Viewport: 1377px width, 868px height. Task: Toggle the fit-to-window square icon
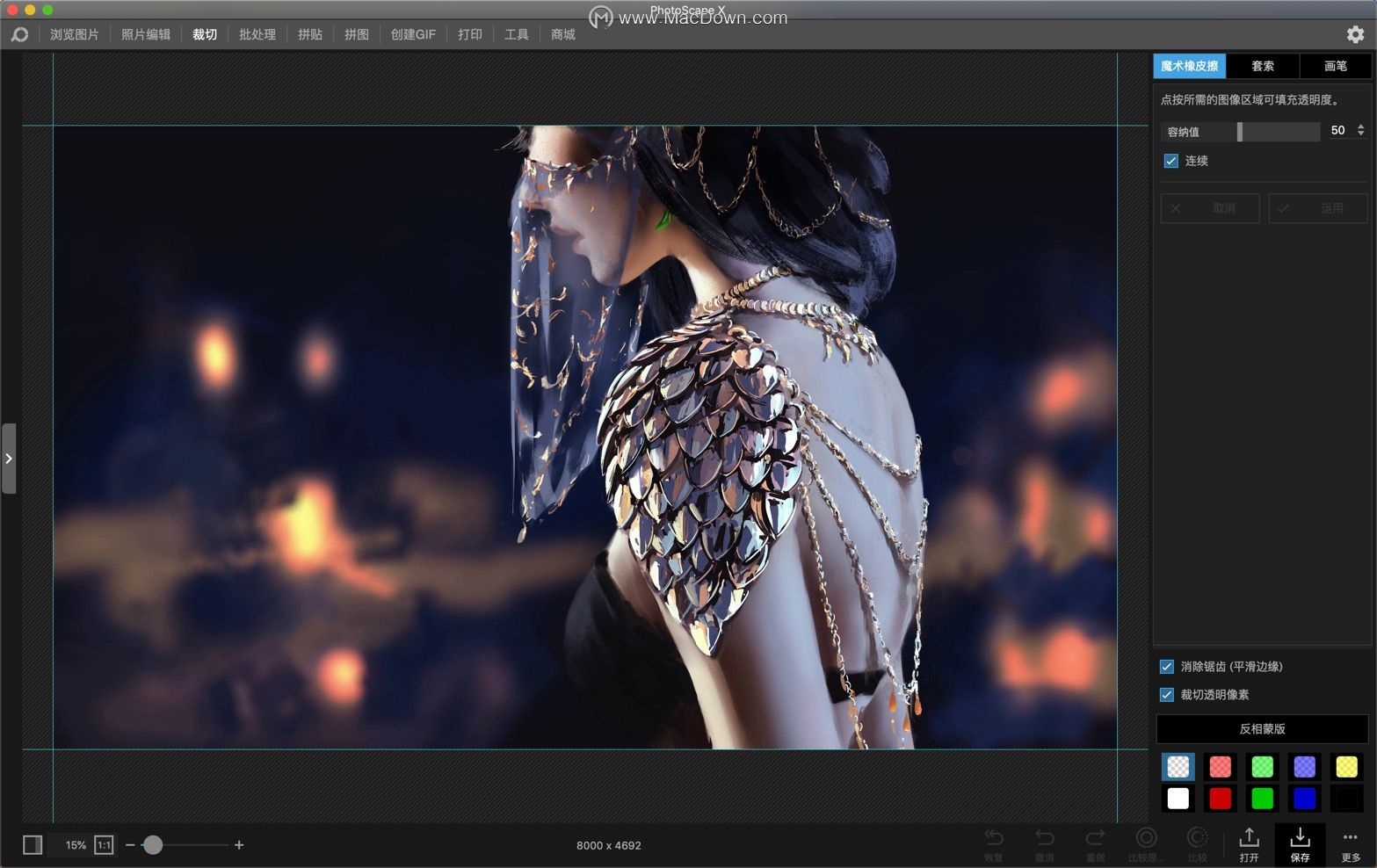(x=33, y=845)
